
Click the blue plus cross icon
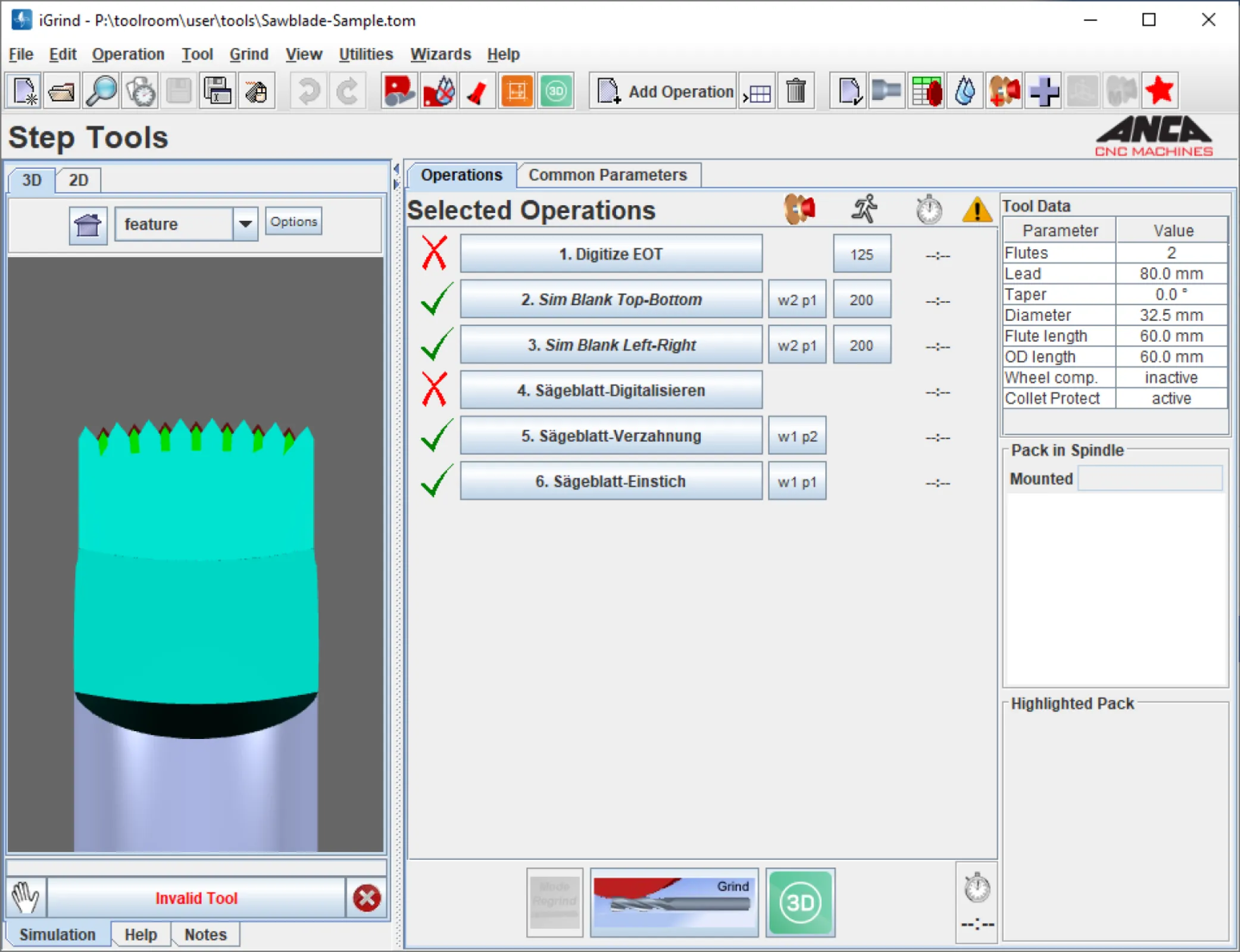(x=1044, y=91)
